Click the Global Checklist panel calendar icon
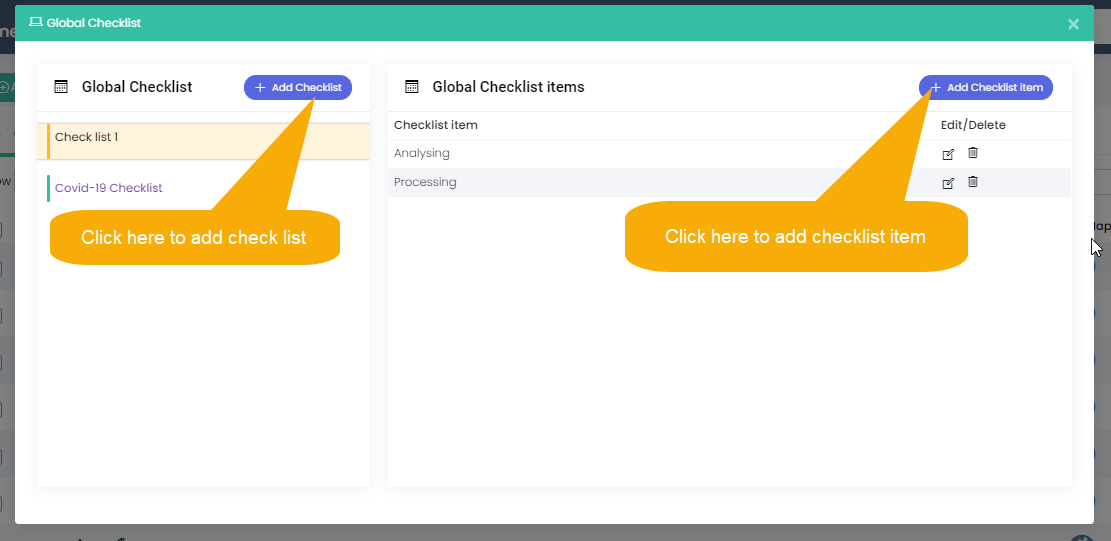Image resolution: width=1111 pixels, height=541 pixels. pyautogui.click(x=62, y=87)
